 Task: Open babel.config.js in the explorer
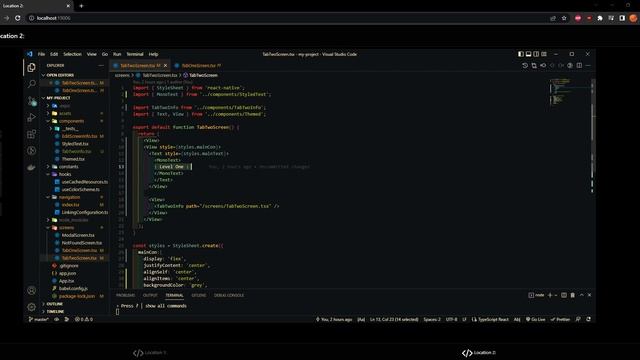(x=73, y=289)
